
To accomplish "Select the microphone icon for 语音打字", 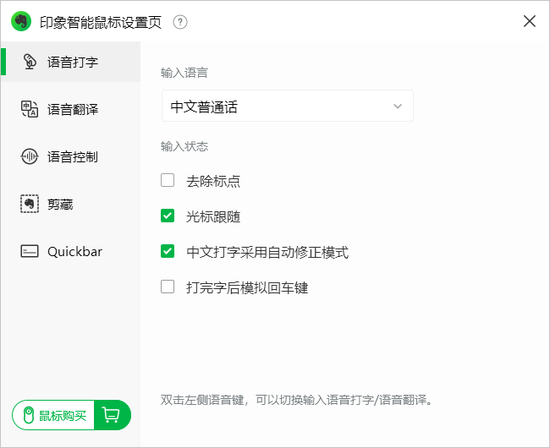I will 30,62.
